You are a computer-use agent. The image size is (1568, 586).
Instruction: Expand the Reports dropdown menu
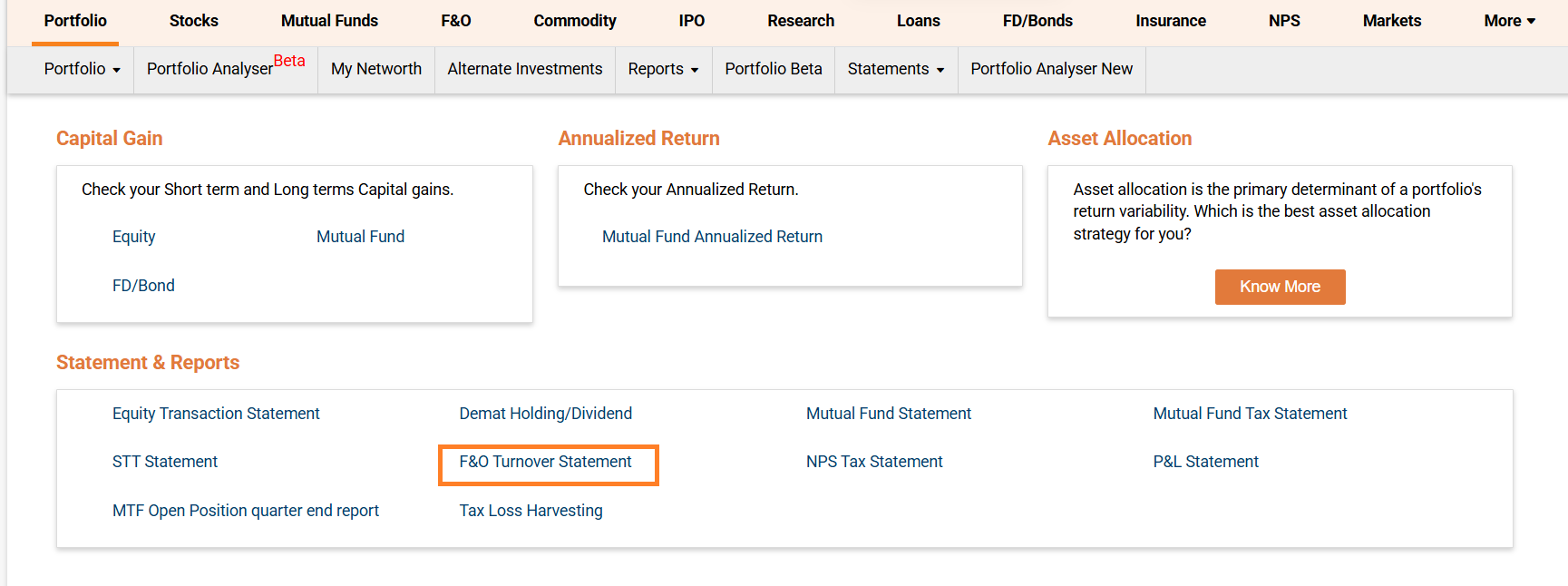click(x=662, y=69)
